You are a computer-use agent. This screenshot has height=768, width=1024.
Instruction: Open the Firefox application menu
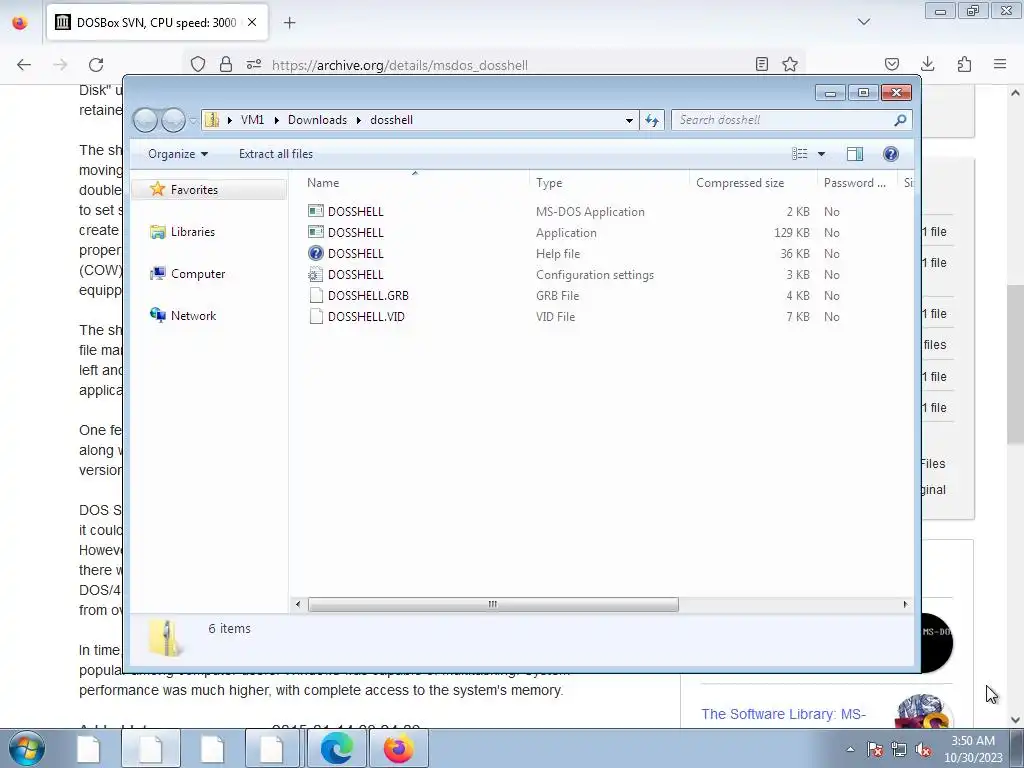[x=1000, y=64]
